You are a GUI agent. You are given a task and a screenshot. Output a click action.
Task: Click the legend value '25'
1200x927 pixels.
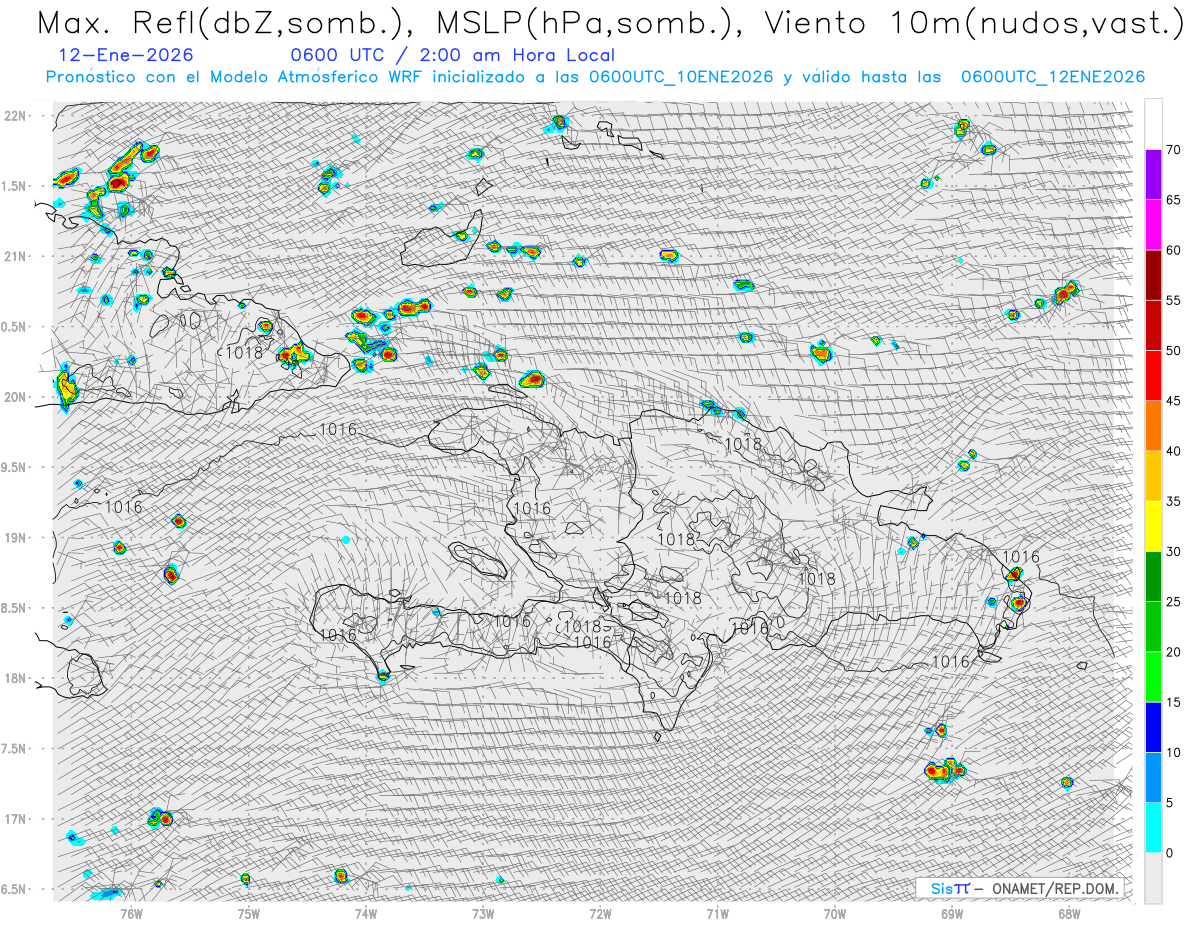click(1174, 602)
